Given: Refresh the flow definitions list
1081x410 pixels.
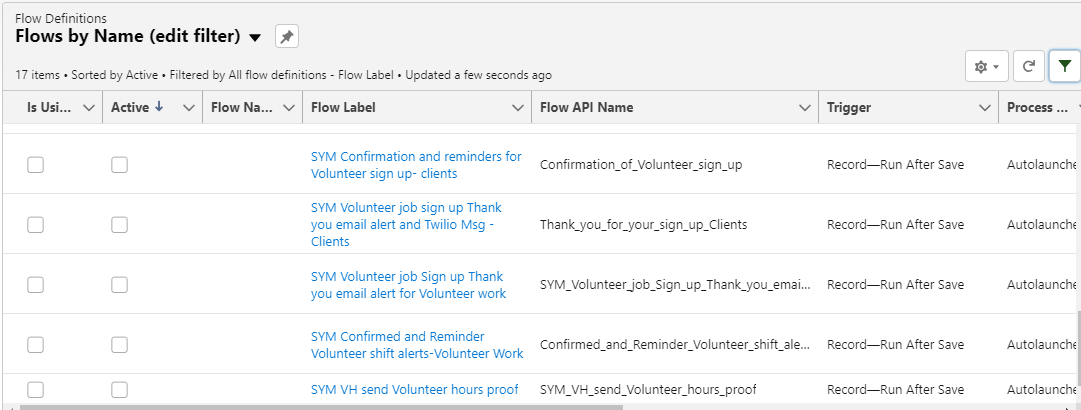Looking at the screenshot, I should (1027, 66).
